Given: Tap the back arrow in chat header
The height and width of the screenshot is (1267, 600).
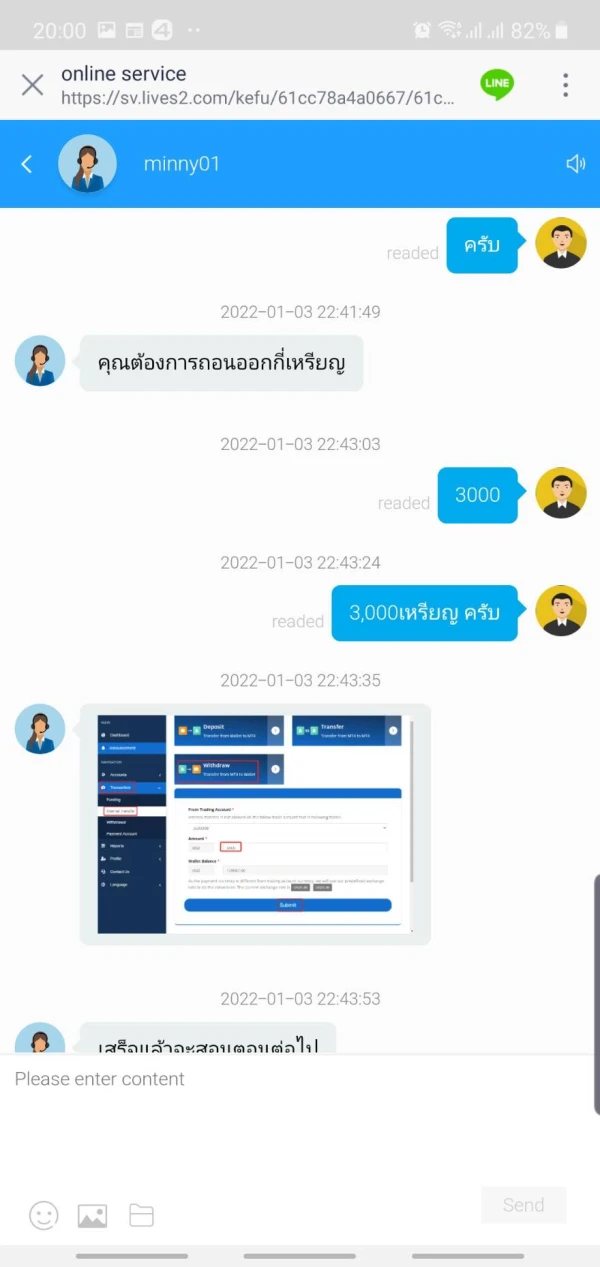Looking at the screenshot, I should tap(27, 164).
